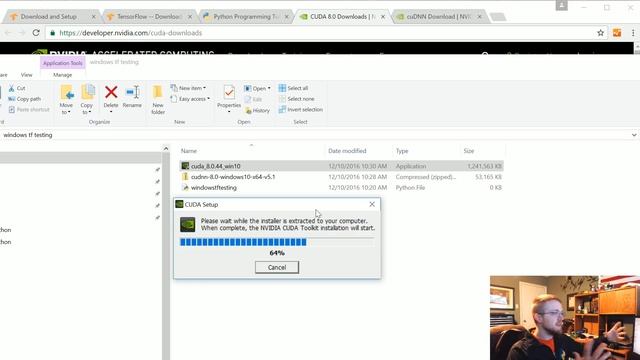
Task: Click the '12/10/2016 10:20 AM' date cell
Action: tap(358, 188)
